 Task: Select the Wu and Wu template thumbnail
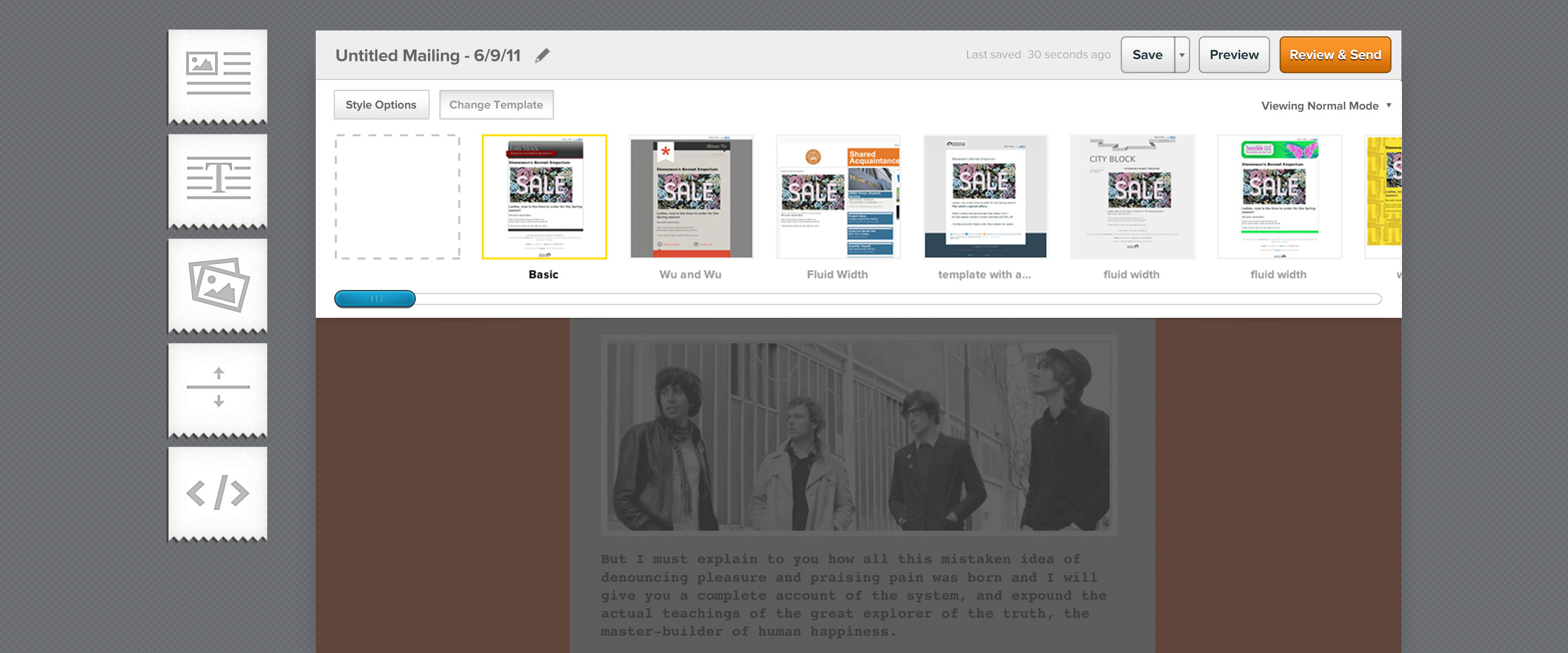[691, 196]
